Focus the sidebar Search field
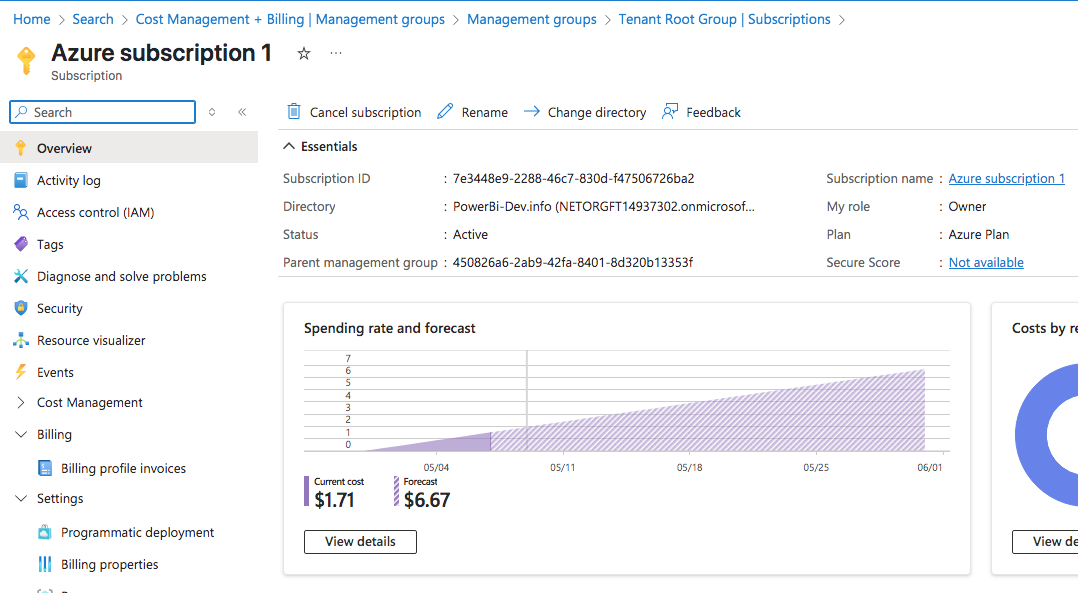Screen dimensions: 1078x593 click(102, 112)
